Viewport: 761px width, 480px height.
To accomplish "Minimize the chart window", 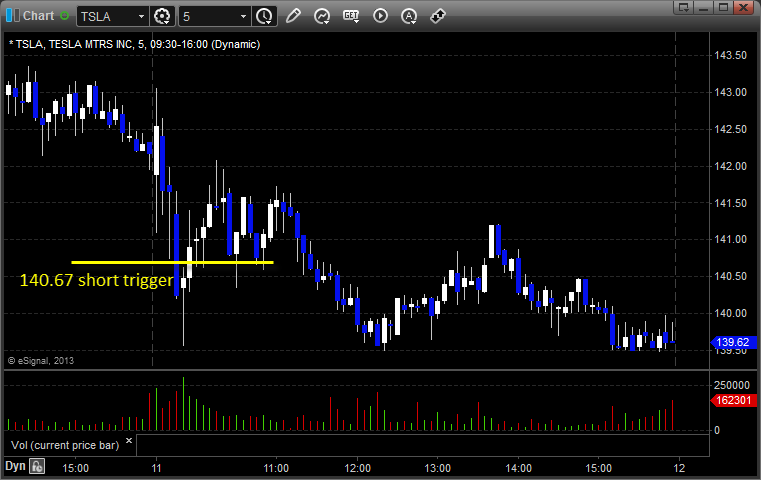I will (704, 7).
